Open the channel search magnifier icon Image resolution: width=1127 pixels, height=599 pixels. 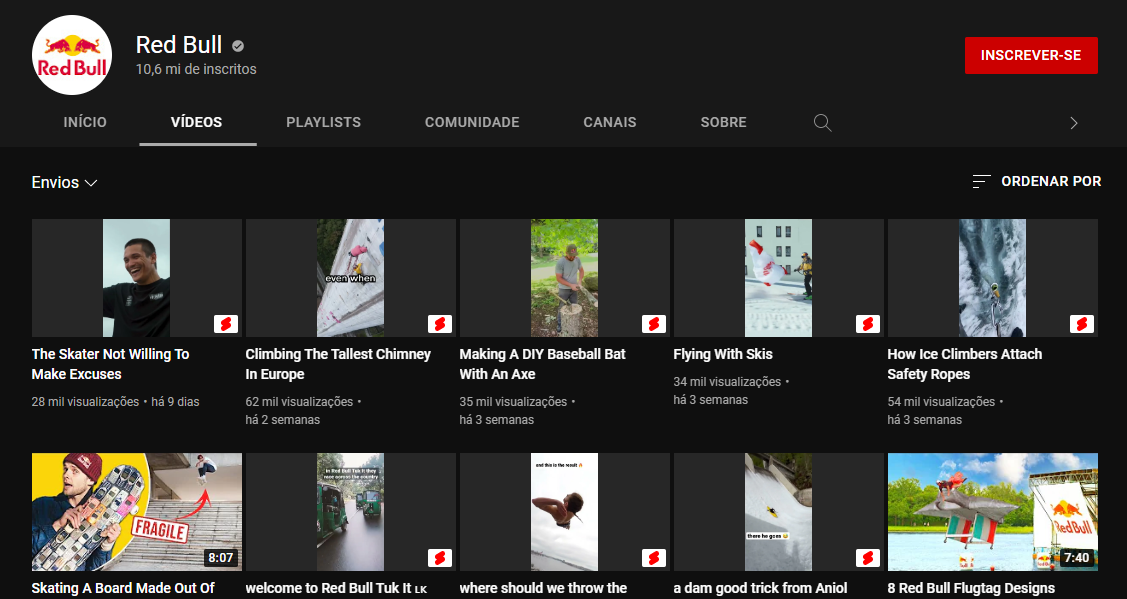click(x=822, y=122)
